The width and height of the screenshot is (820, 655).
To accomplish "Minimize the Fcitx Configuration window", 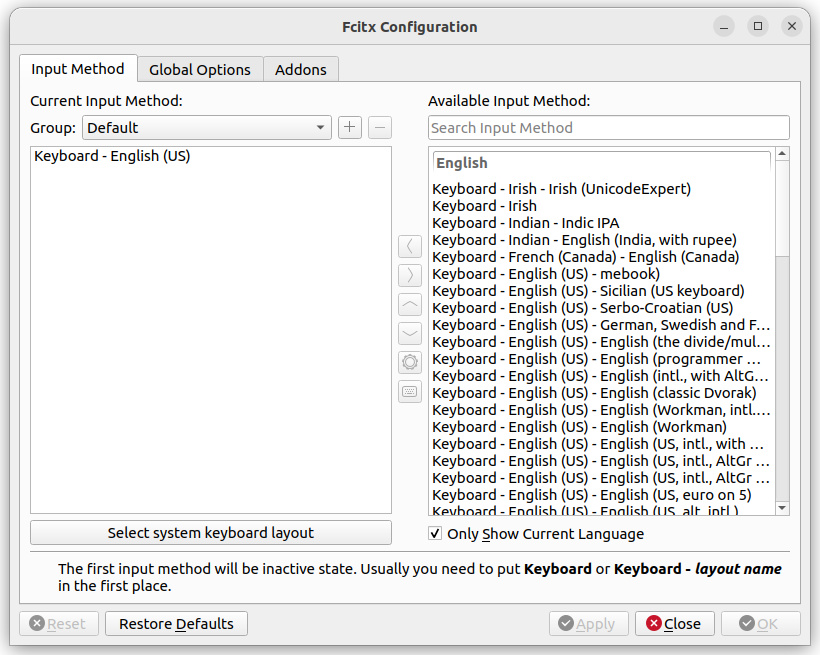I will coord(724,26).
